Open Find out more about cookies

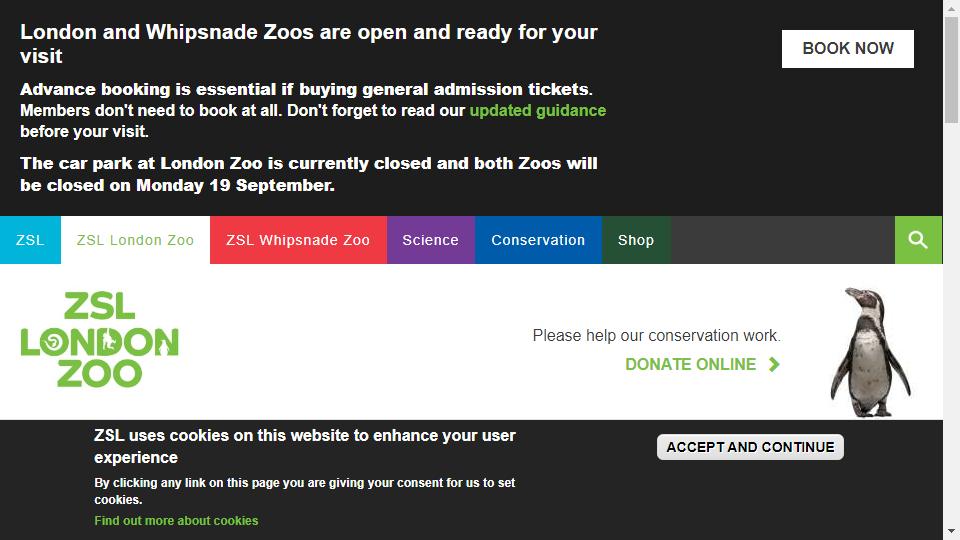pyautogui.click(x=176, y=520)
